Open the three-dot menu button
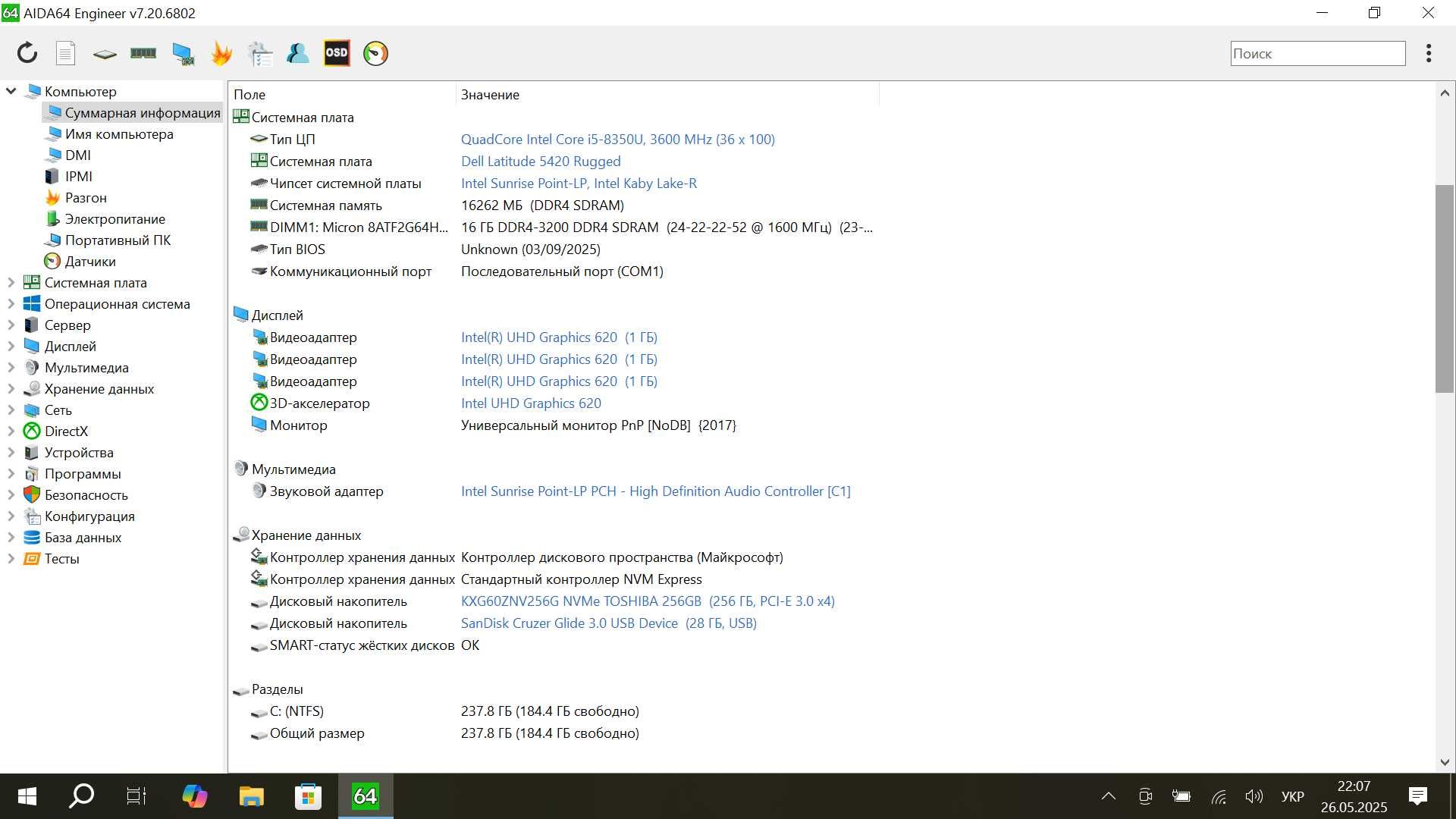The width and height of the screenshot is (1456, 819). pos(1429,53)
